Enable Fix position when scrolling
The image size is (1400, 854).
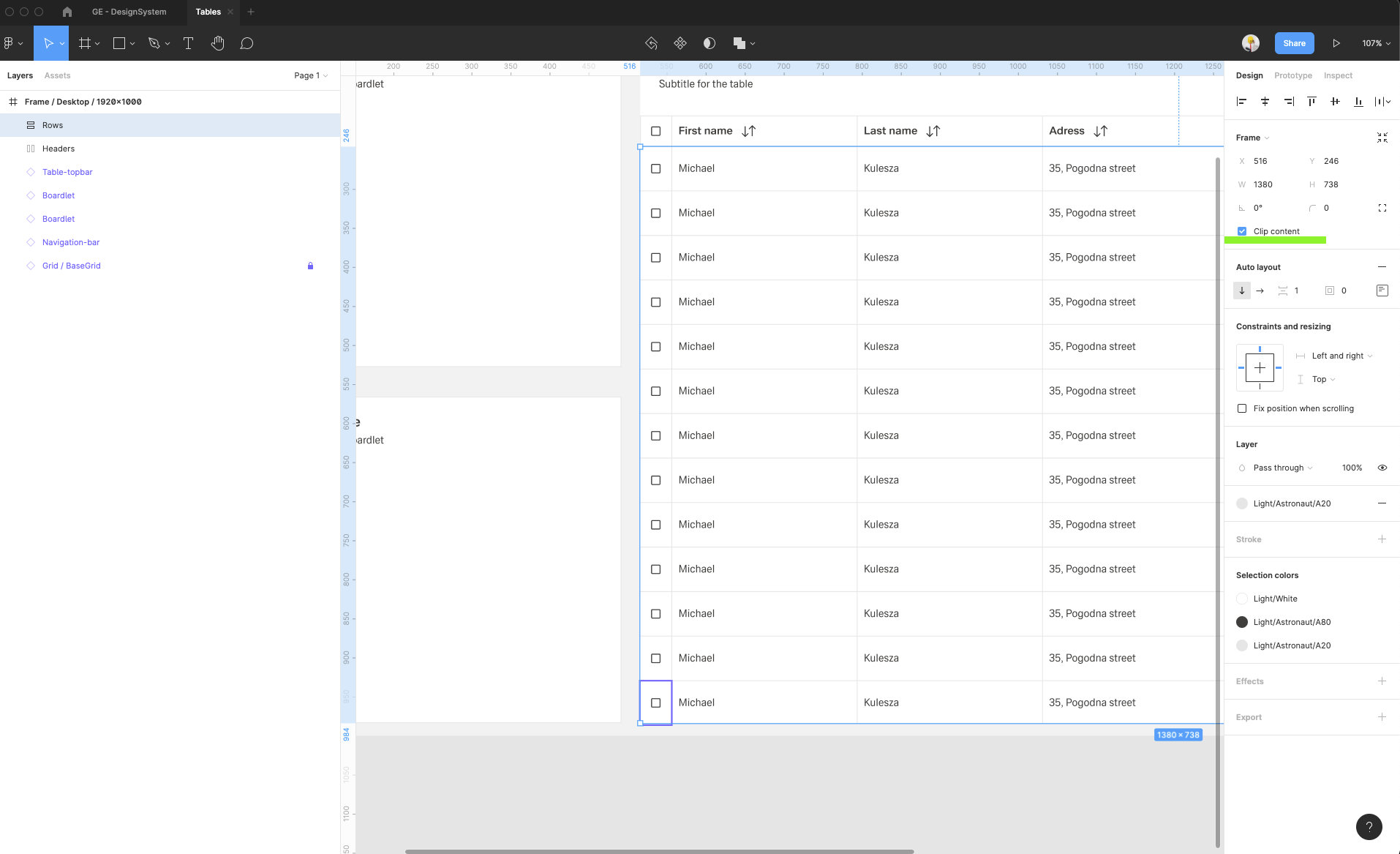[1242, 408]
